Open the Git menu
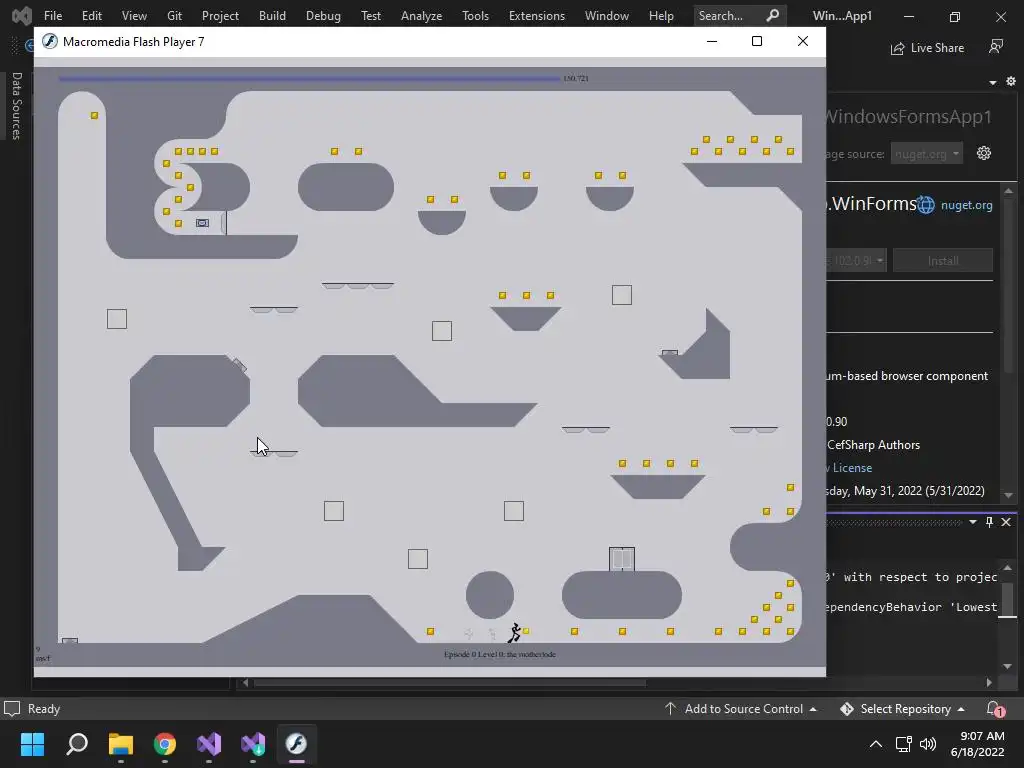The image size is (1024, 768). click(x=174, y=16)
